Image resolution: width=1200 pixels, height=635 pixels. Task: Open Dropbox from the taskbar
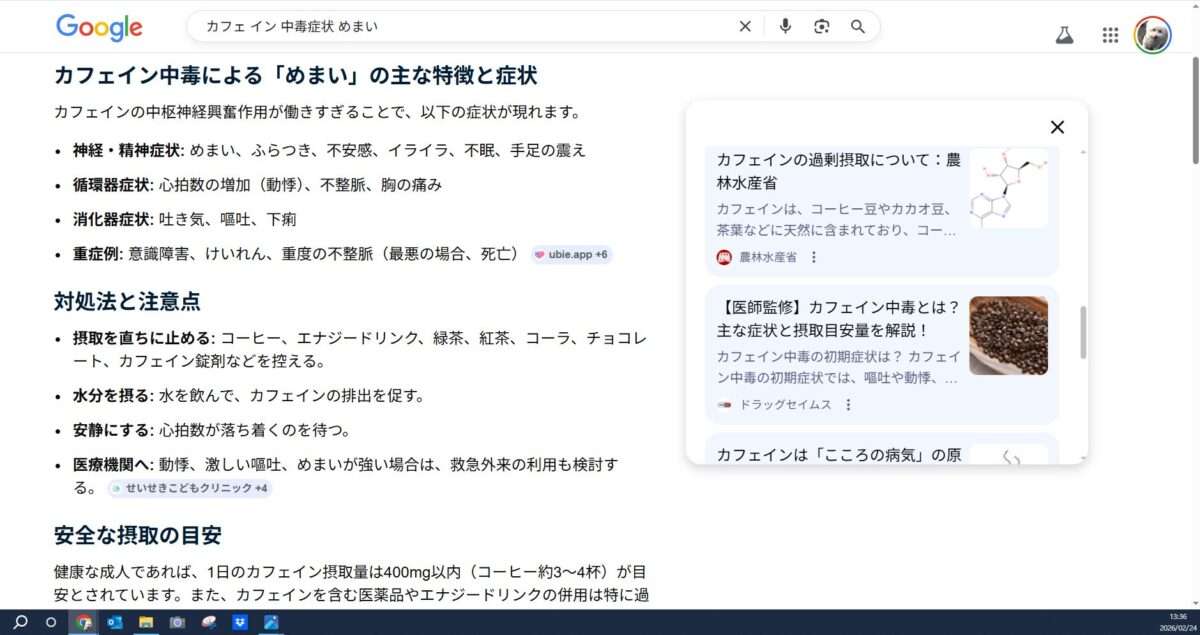click(x=240, y=622)
